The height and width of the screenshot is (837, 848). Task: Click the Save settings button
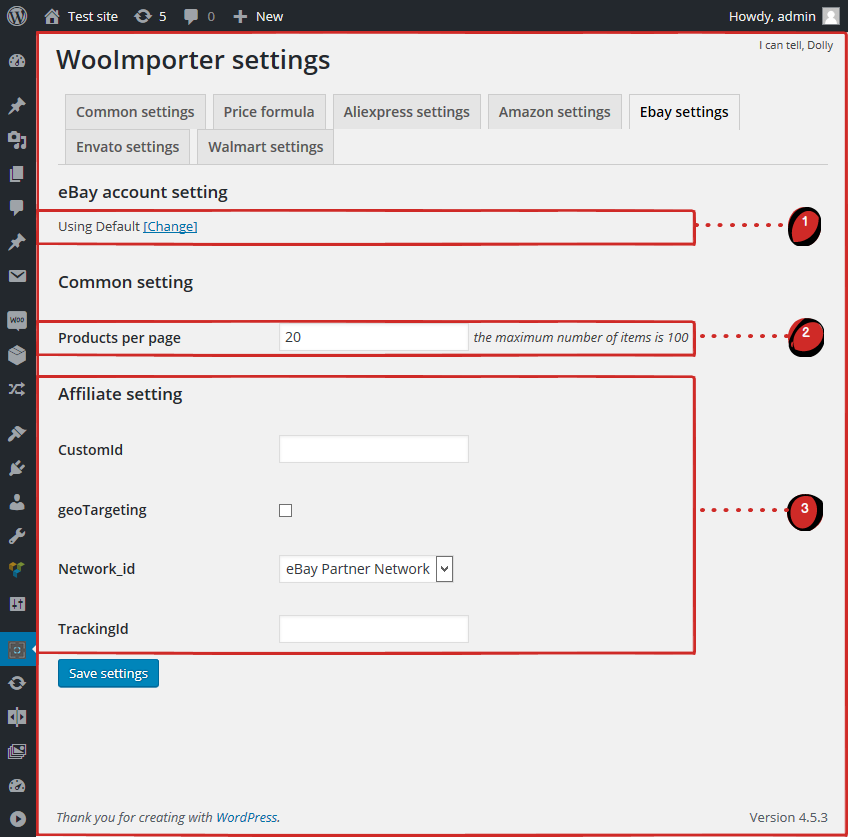(x=108, y=673)
